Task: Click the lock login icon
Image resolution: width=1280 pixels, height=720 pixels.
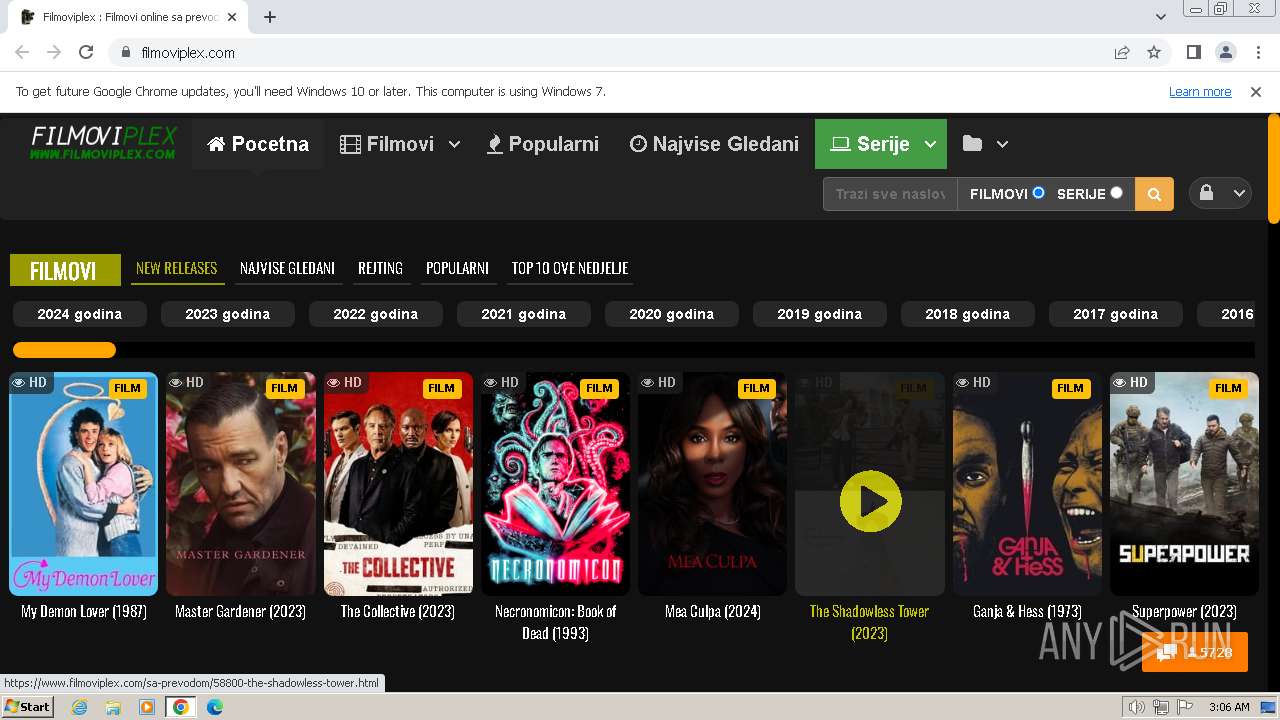Action: pos(1206,193)
